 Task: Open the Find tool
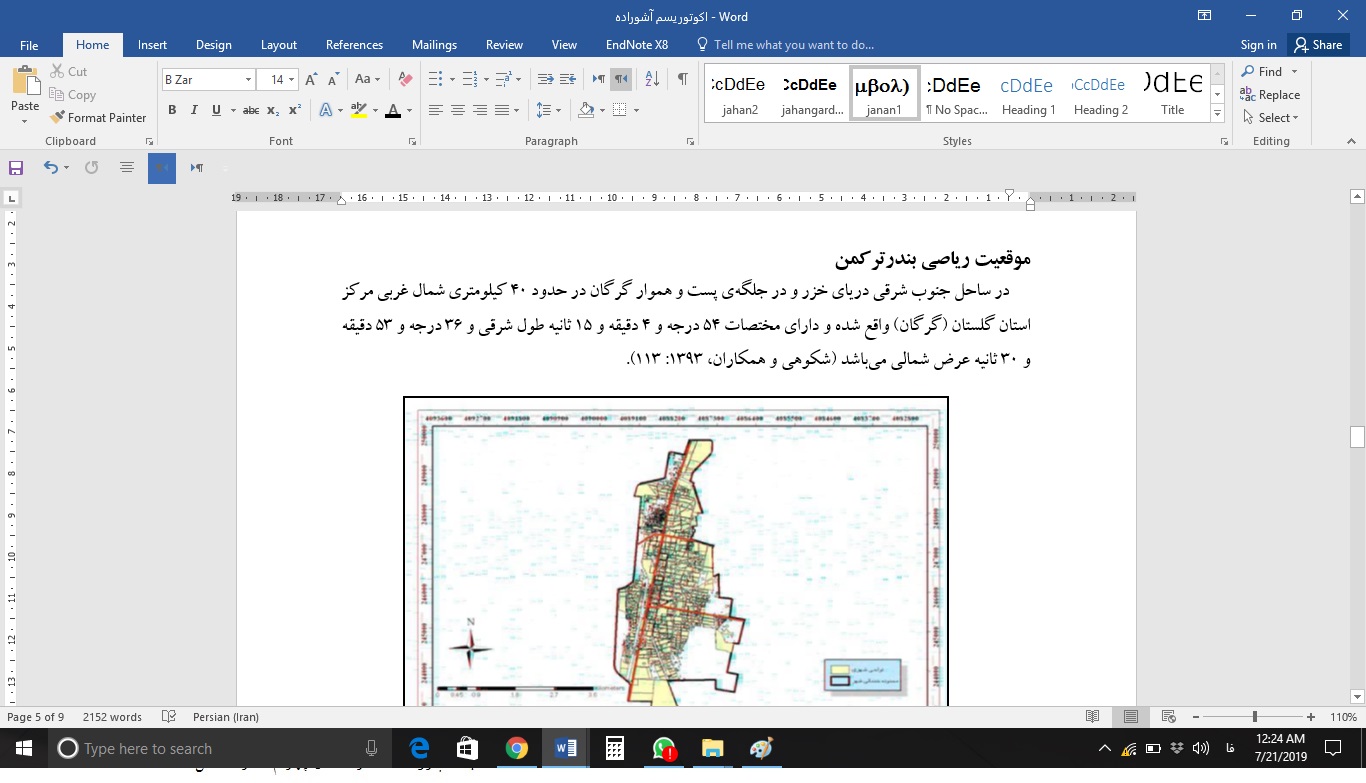point(1267,71)
